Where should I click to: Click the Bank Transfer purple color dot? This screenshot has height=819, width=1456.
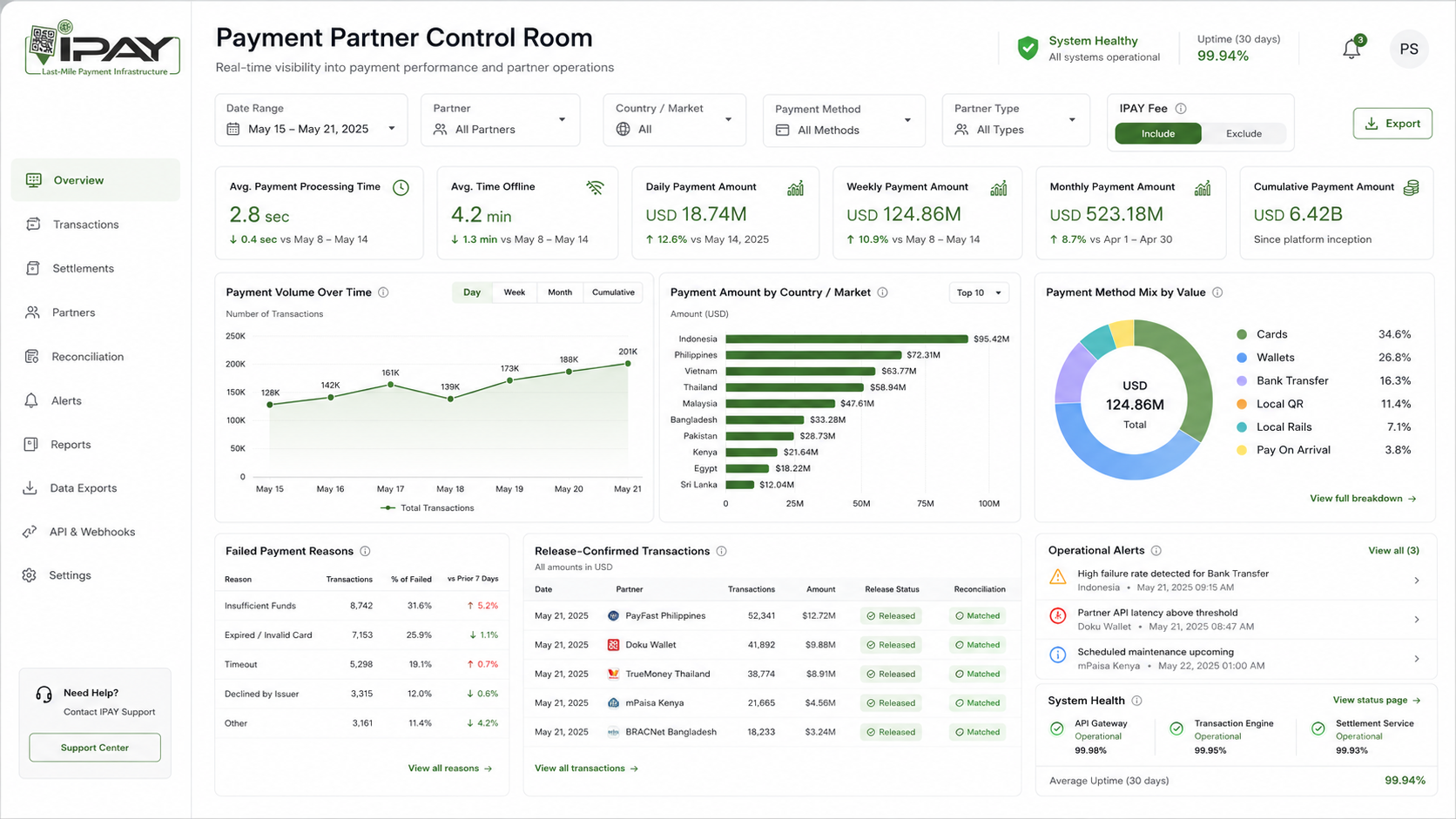(1242, 381)
